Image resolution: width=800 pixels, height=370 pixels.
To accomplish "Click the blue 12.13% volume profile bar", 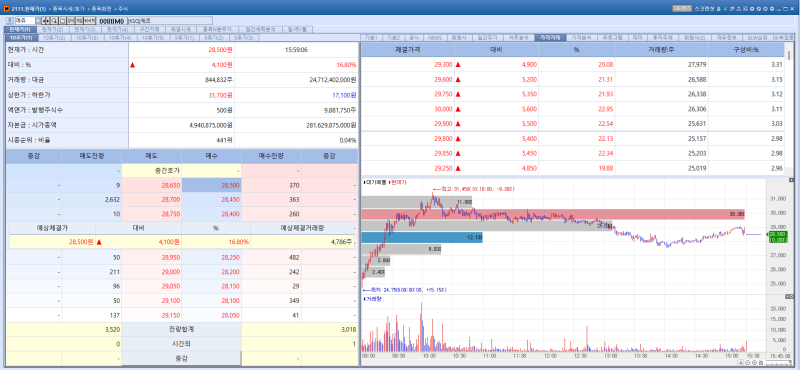I will coord(422,237).
